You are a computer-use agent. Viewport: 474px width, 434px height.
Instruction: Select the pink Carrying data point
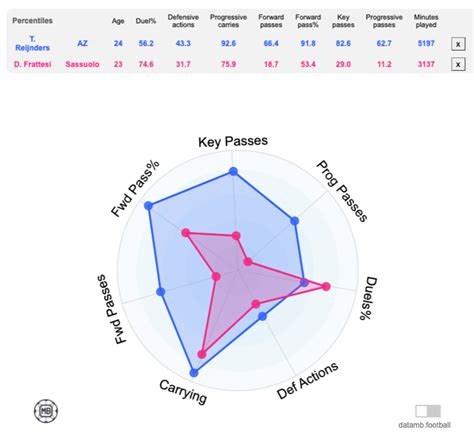point(202,354)
